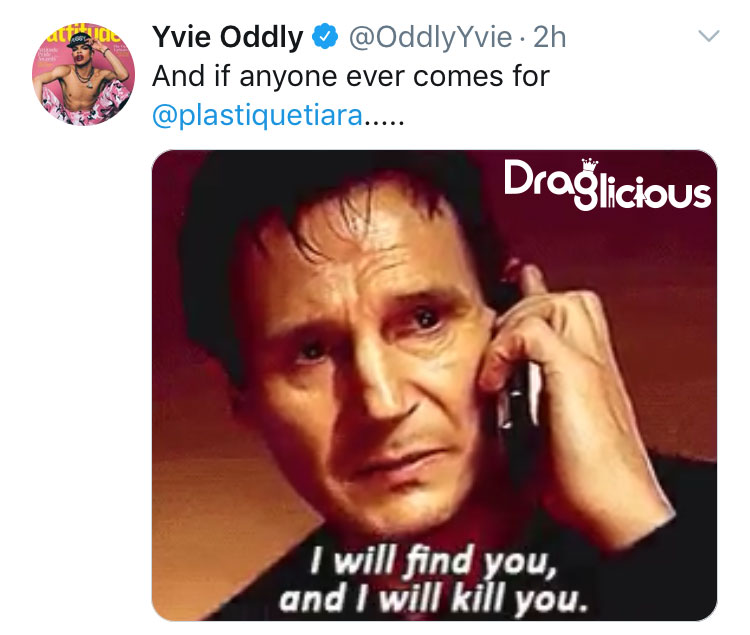Click the blue verified badge icon
Image resolution: width=750 pixels, height=635 pixels.
325,36
